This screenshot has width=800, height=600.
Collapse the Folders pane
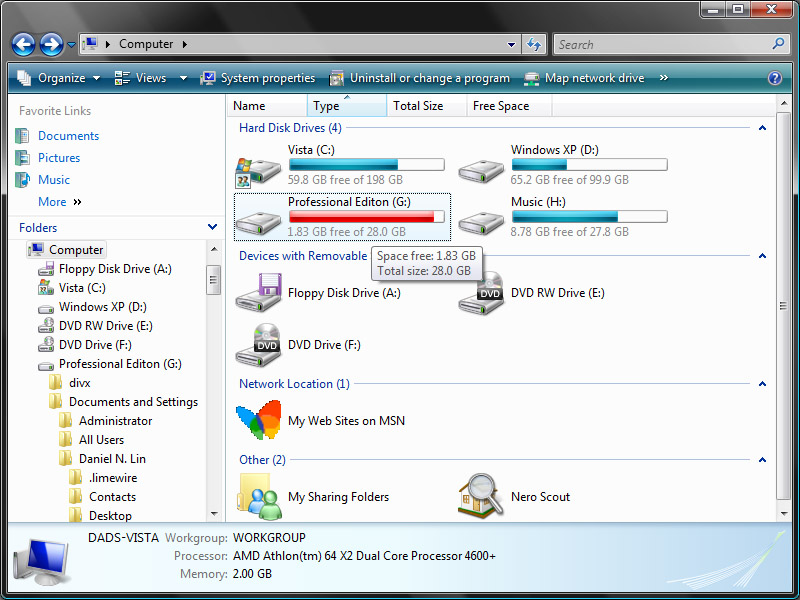coord(213,227)
